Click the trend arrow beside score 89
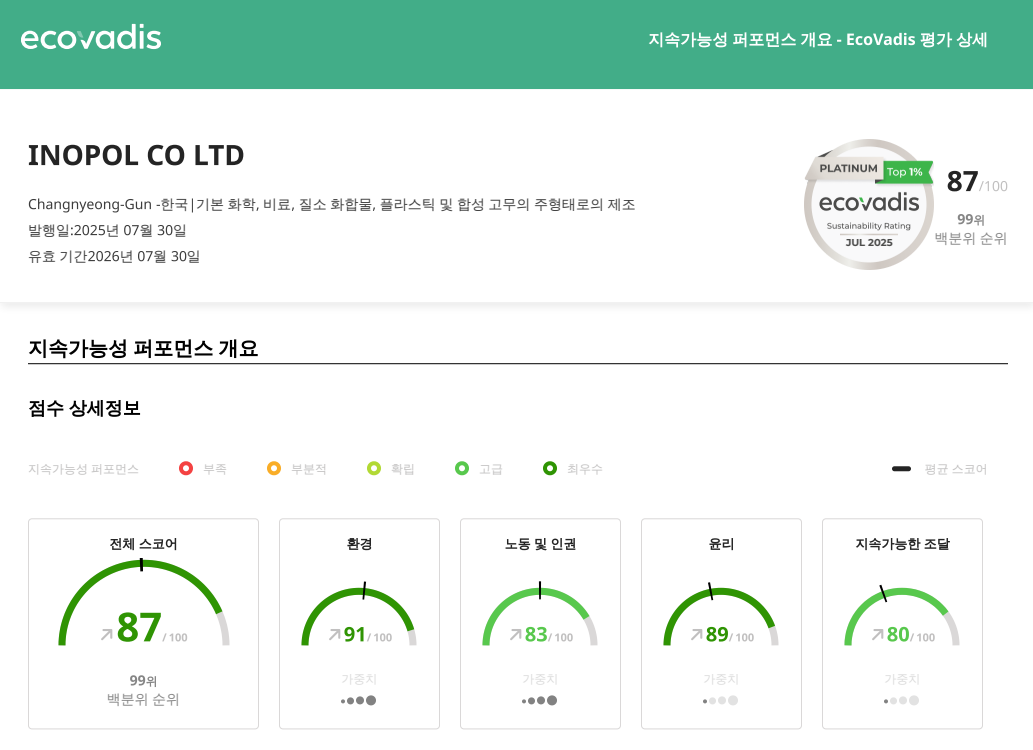Image resolution: width=1033 pixels, height=750 pixels. coord(697,635)
